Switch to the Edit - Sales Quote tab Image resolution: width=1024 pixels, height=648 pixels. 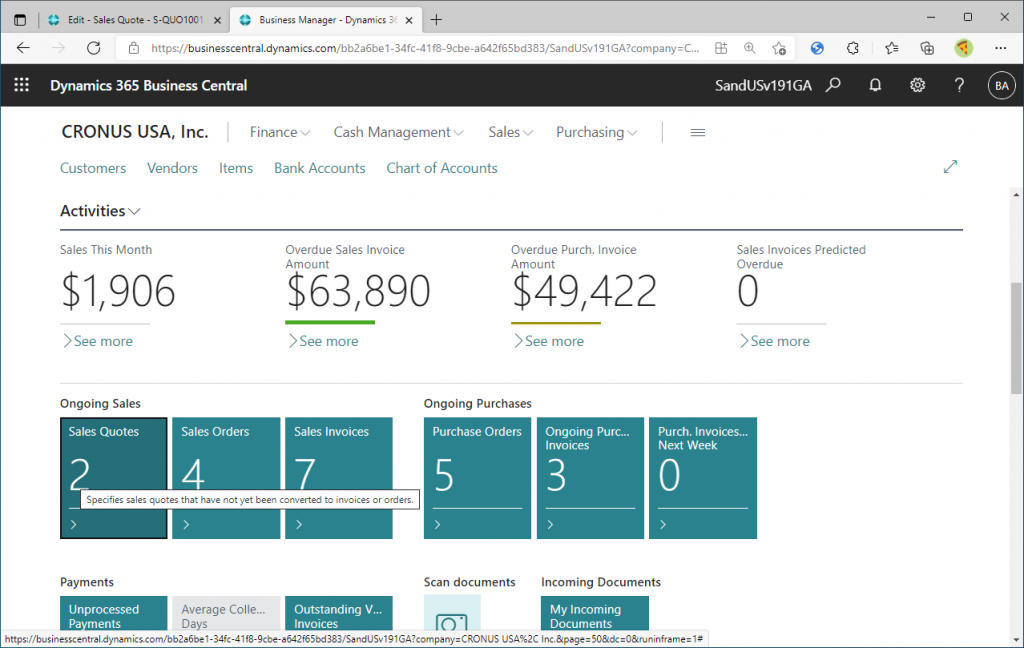pos(135,20)
